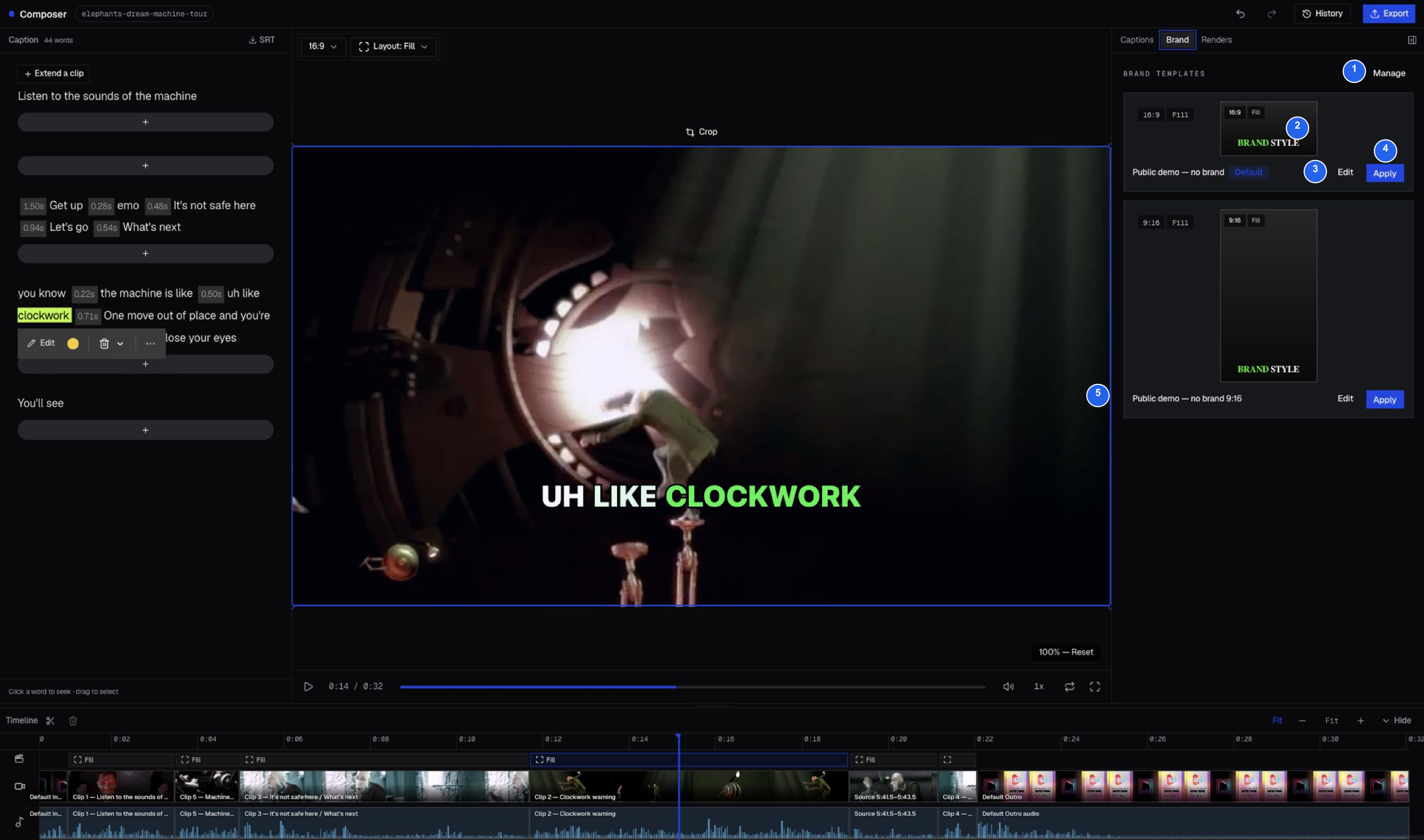Click the plus bar below 'You'll see'
Image resolution: width=1424 pixels, height=840 pixels.
[x=145, y=430]
